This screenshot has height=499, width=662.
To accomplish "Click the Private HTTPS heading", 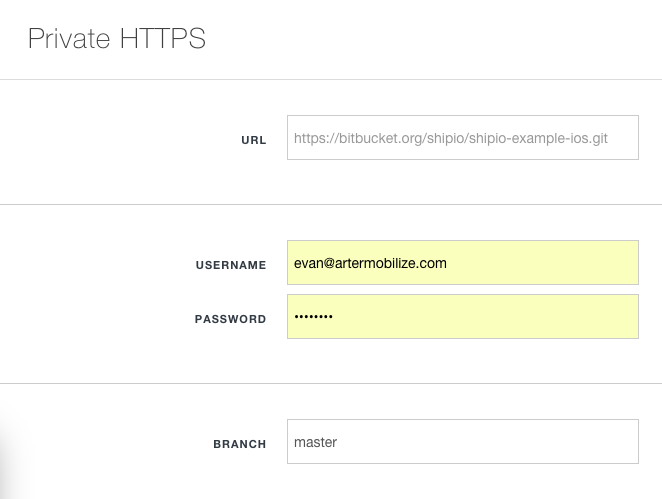I will click(117, 39).
